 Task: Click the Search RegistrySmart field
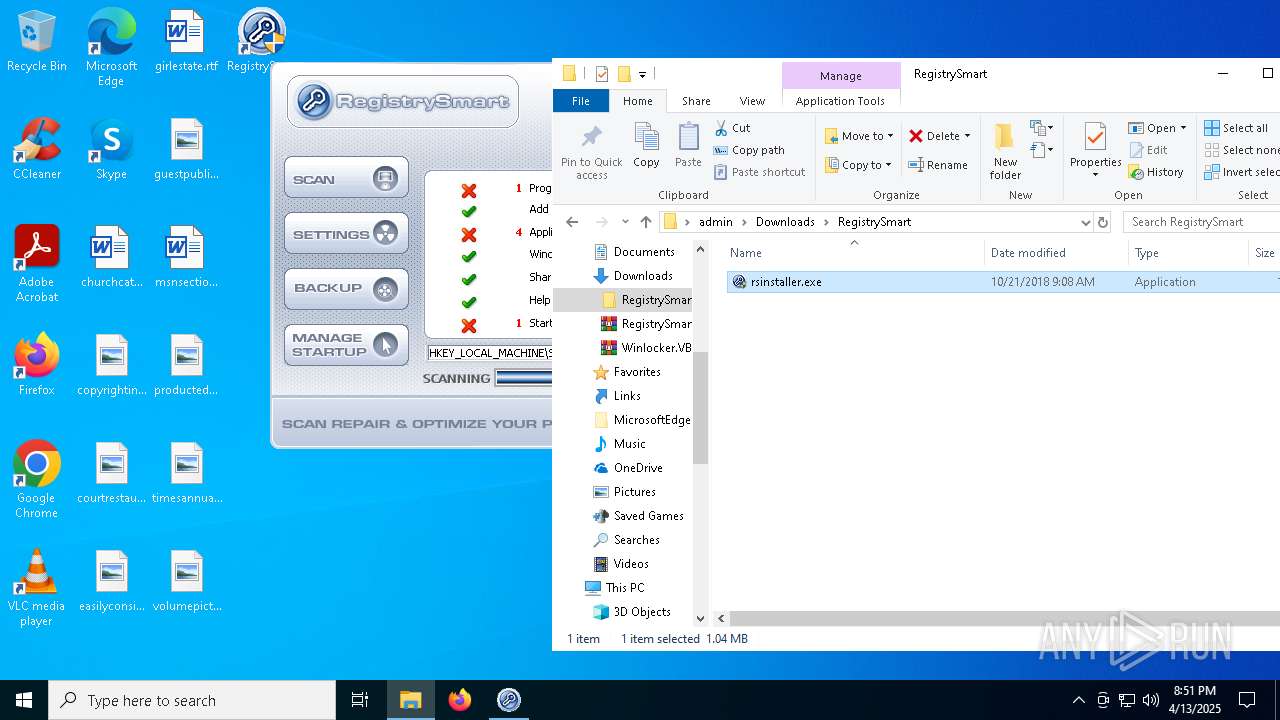point(1203,222)
